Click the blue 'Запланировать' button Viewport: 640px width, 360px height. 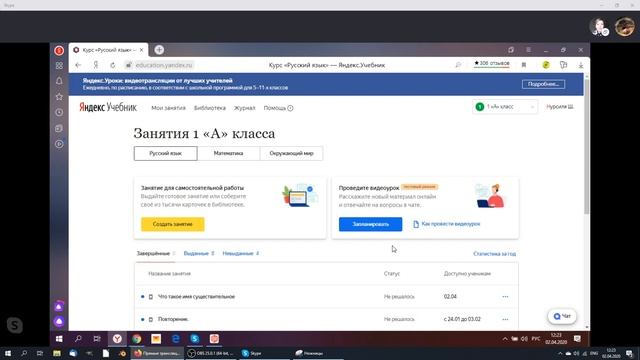coord(370,224)
